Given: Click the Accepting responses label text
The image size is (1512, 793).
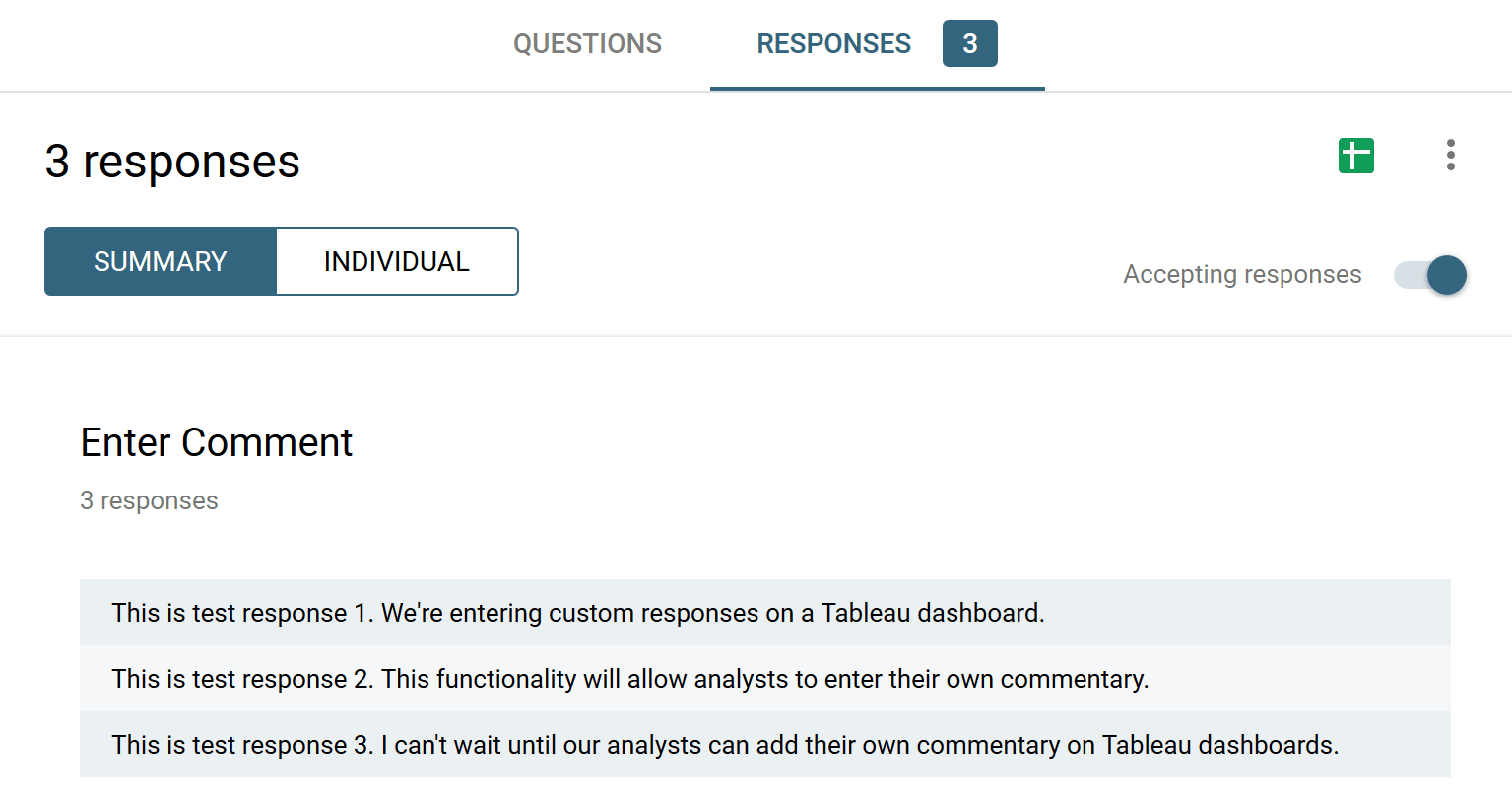Looking at the screenshot, I should [x=1242, y=275].
